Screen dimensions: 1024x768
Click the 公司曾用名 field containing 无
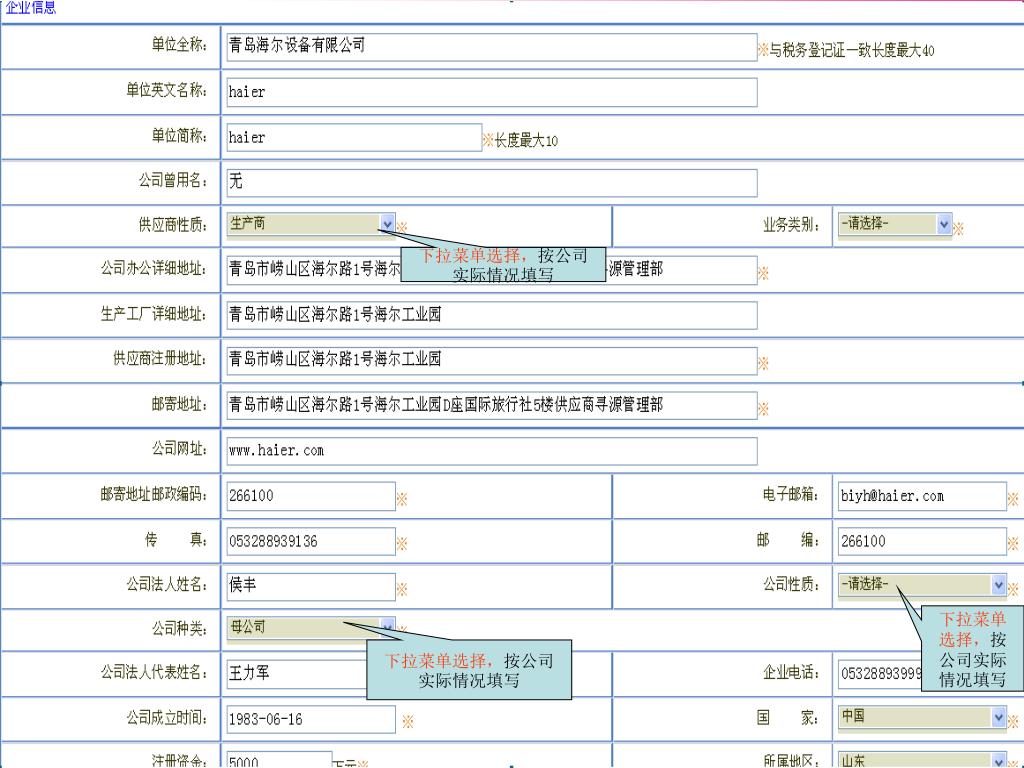(x=492, y=182)
